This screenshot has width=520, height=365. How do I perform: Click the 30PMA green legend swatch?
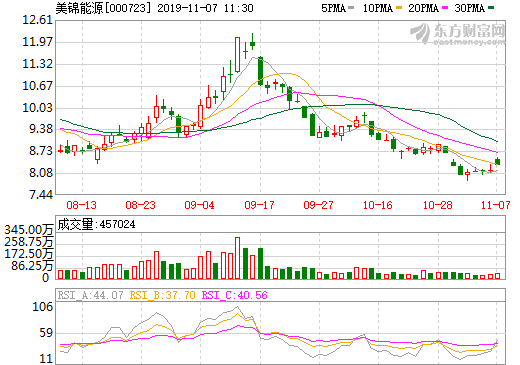click(491, 8)
